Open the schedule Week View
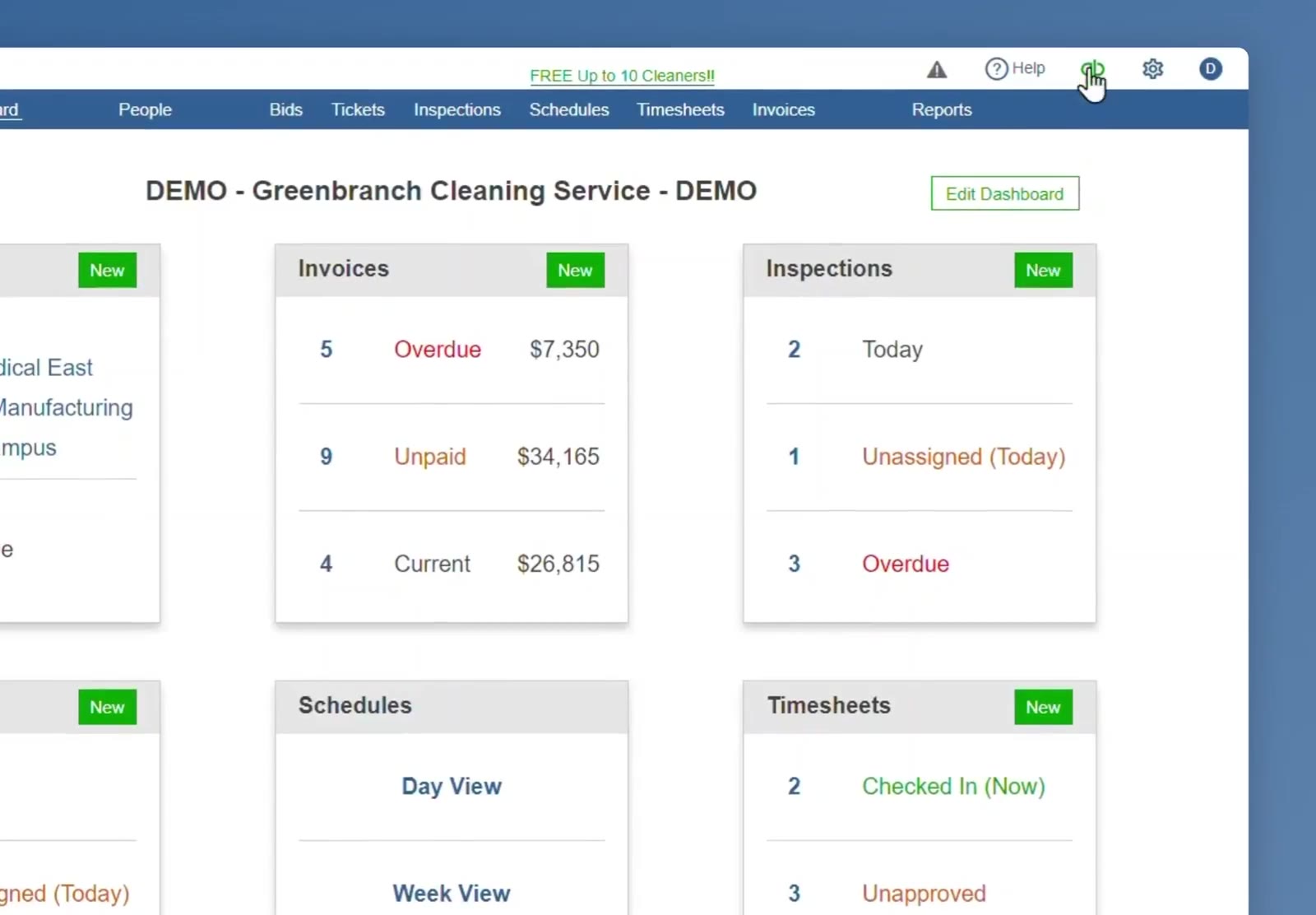Viewport: 1316px width, 915px height. (452, 893)
